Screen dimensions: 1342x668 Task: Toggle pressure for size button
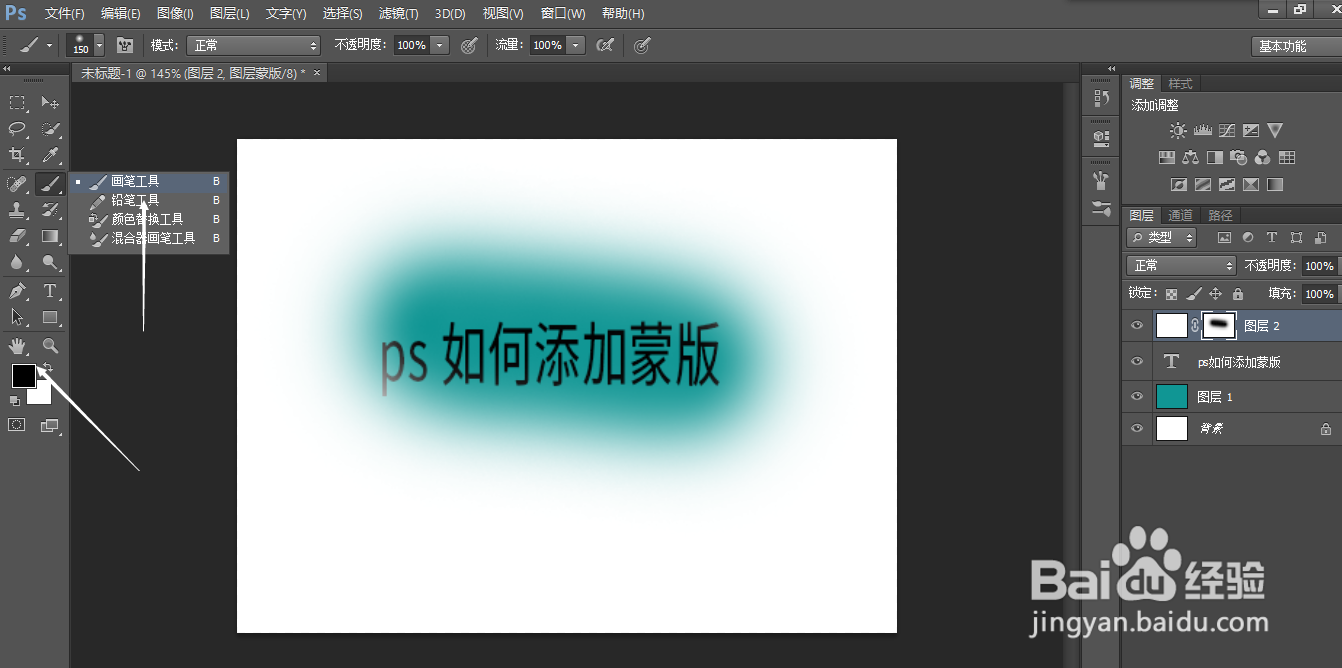(642, 45)
